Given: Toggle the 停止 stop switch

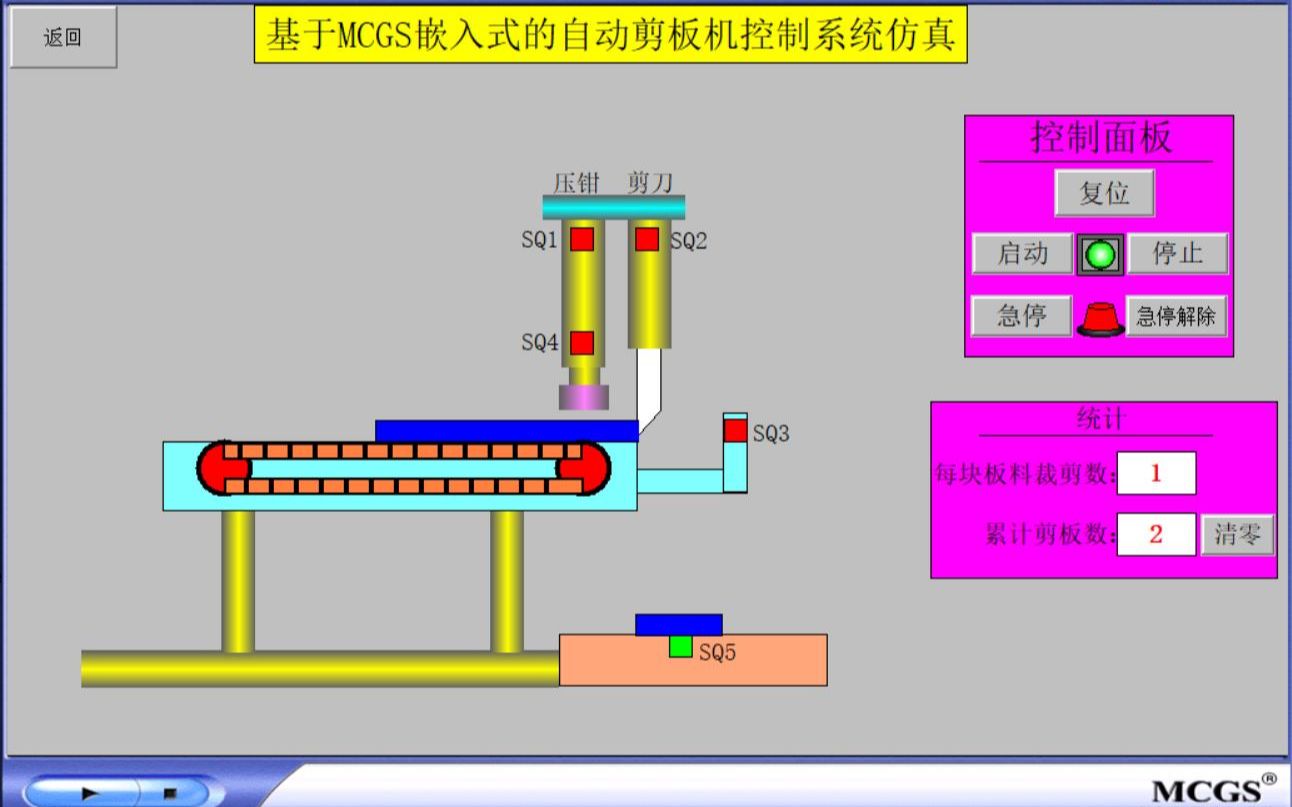Looking at the screenshot, I should tap(1180, 254).
